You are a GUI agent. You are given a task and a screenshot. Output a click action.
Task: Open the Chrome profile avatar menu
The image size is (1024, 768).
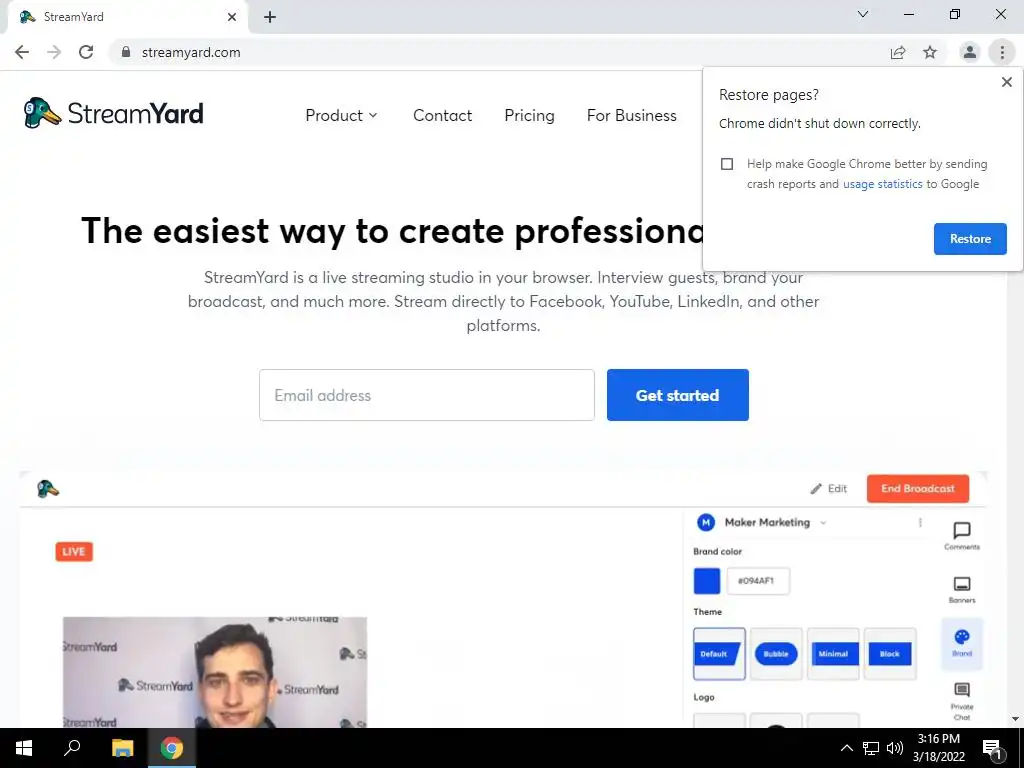pyautogui.click(x=970, y=52)
